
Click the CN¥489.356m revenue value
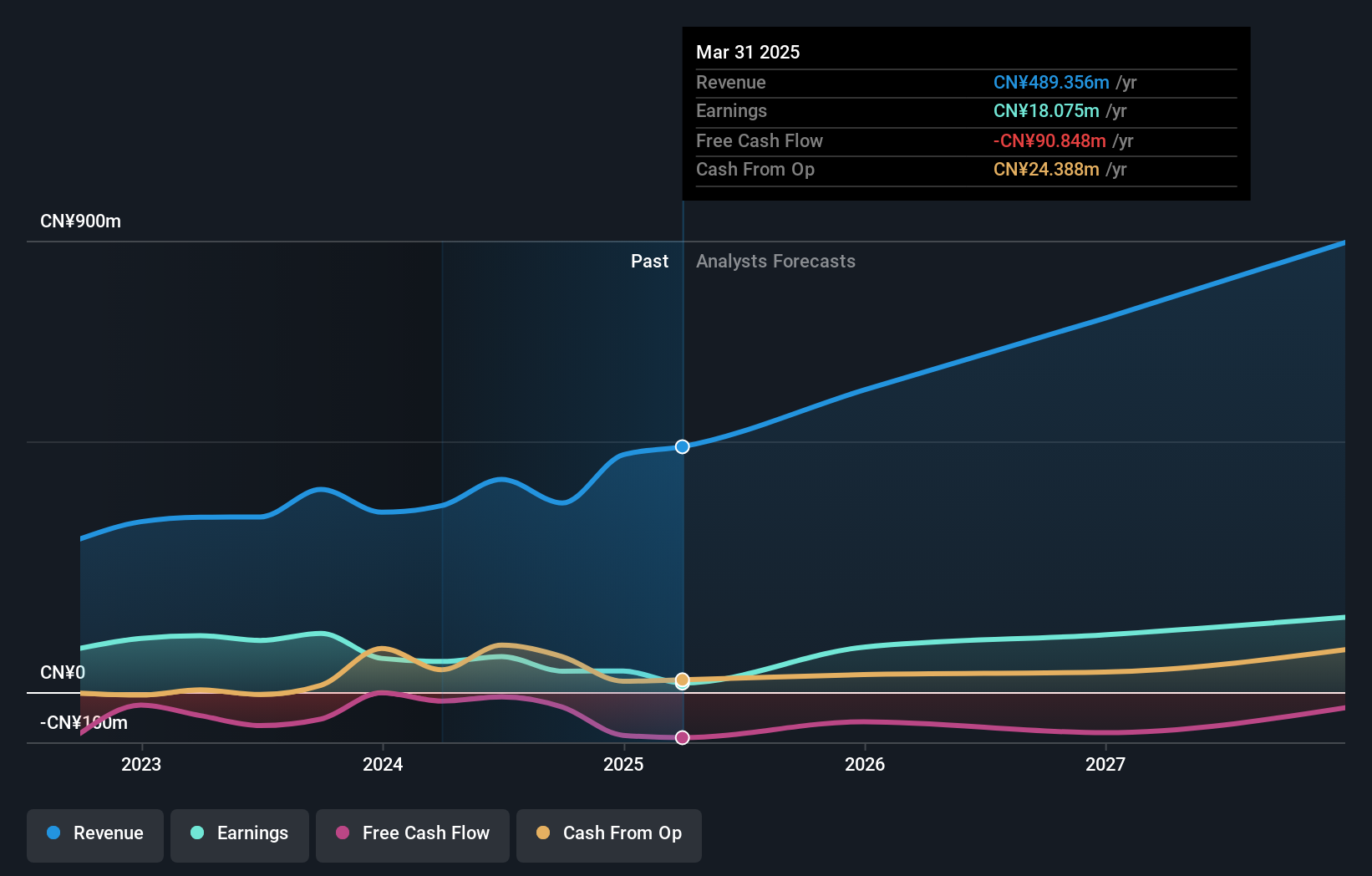click(1051, 83)
